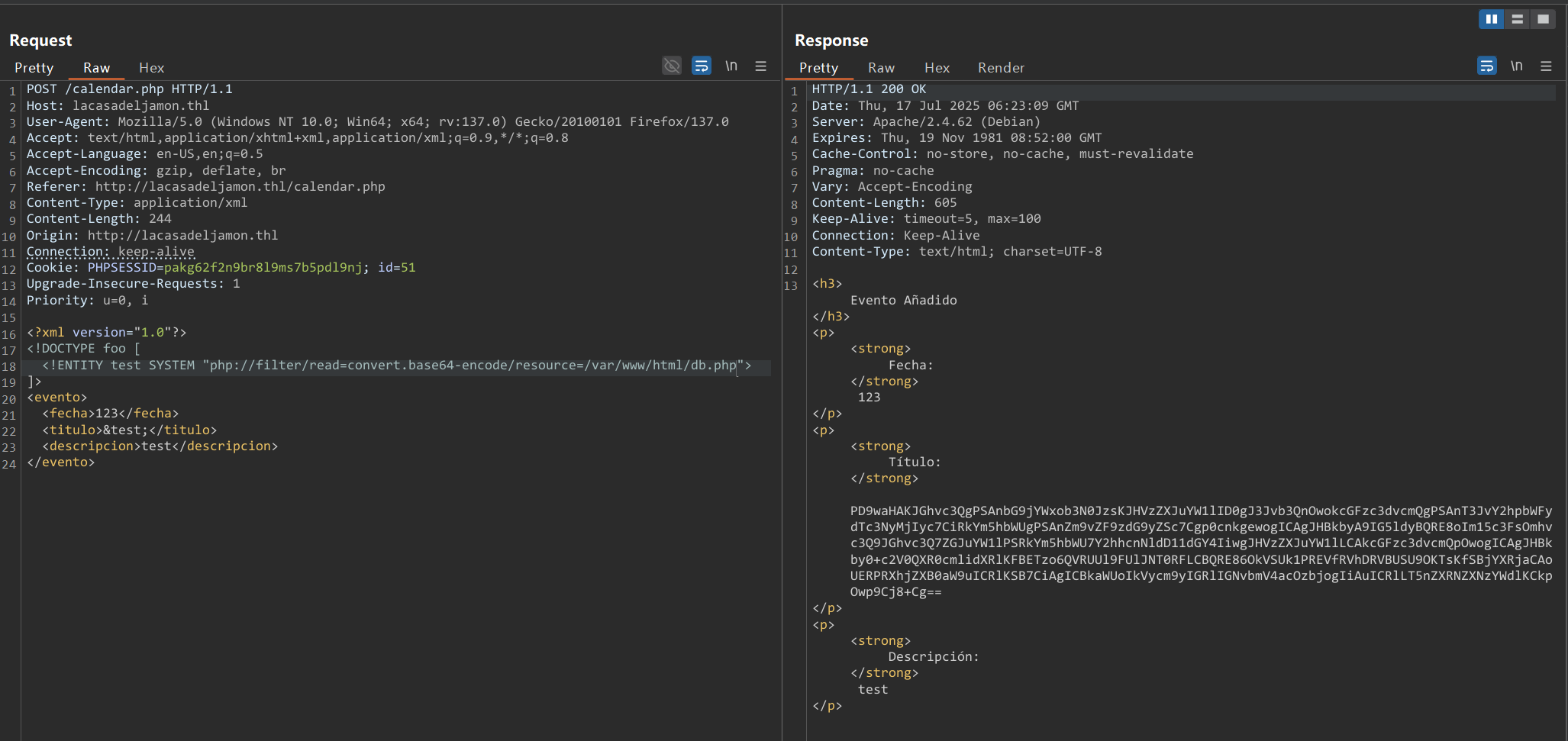Click the <fecha>123</fecha> line
Screen dimensions: 1568x741
pyautogui.click(x=111, y=413)
